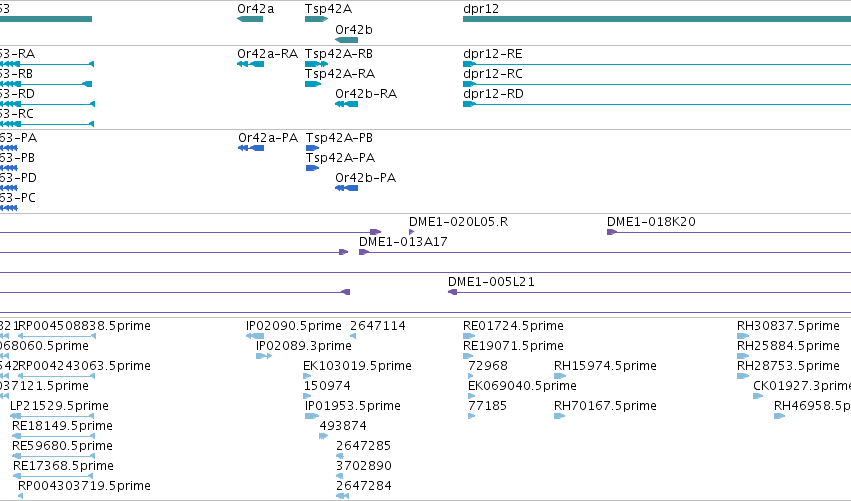Click the dpr12 gene label
Image resolution: width=851 pixels, height=501 pixels.
point(481,9)
